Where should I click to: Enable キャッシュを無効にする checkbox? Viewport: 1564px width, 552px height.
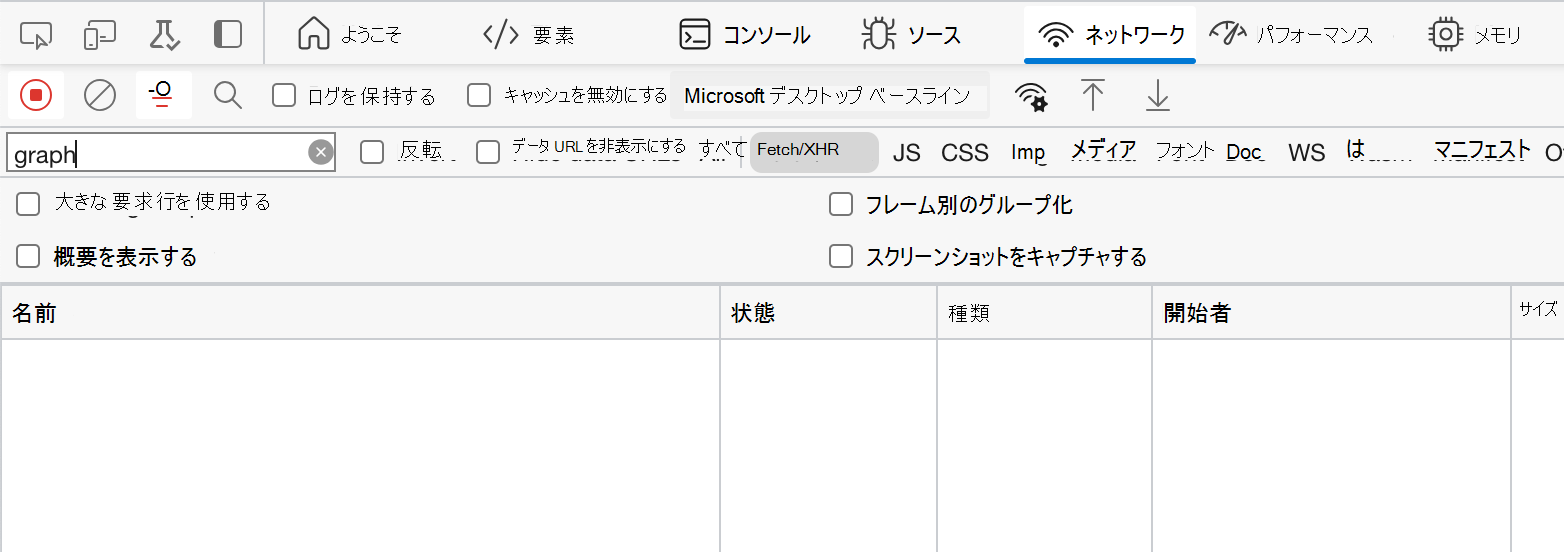[480, 95]
